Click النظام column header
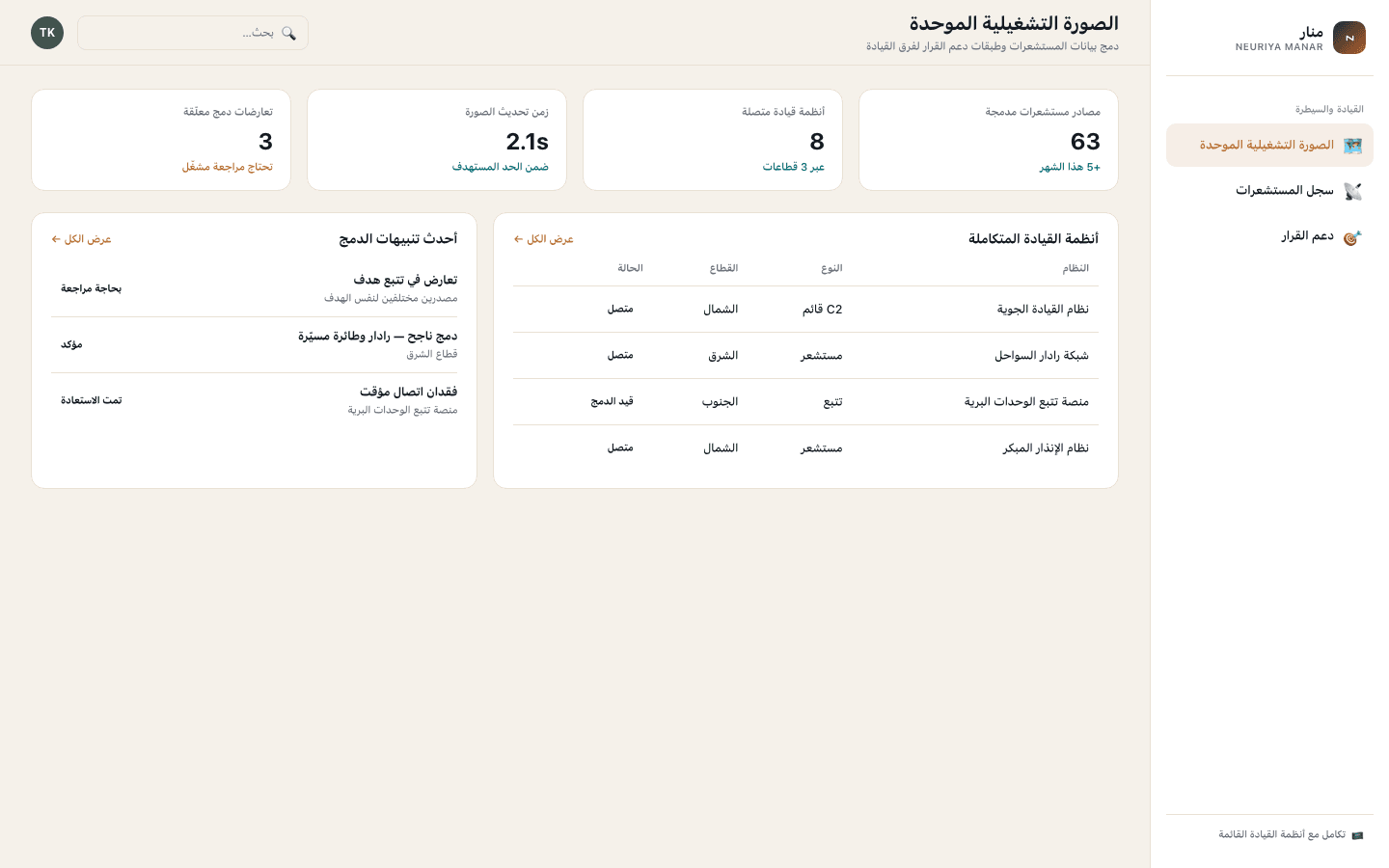The height and width of the screenshot is (868, 1389). click(x=1076, y=268)
